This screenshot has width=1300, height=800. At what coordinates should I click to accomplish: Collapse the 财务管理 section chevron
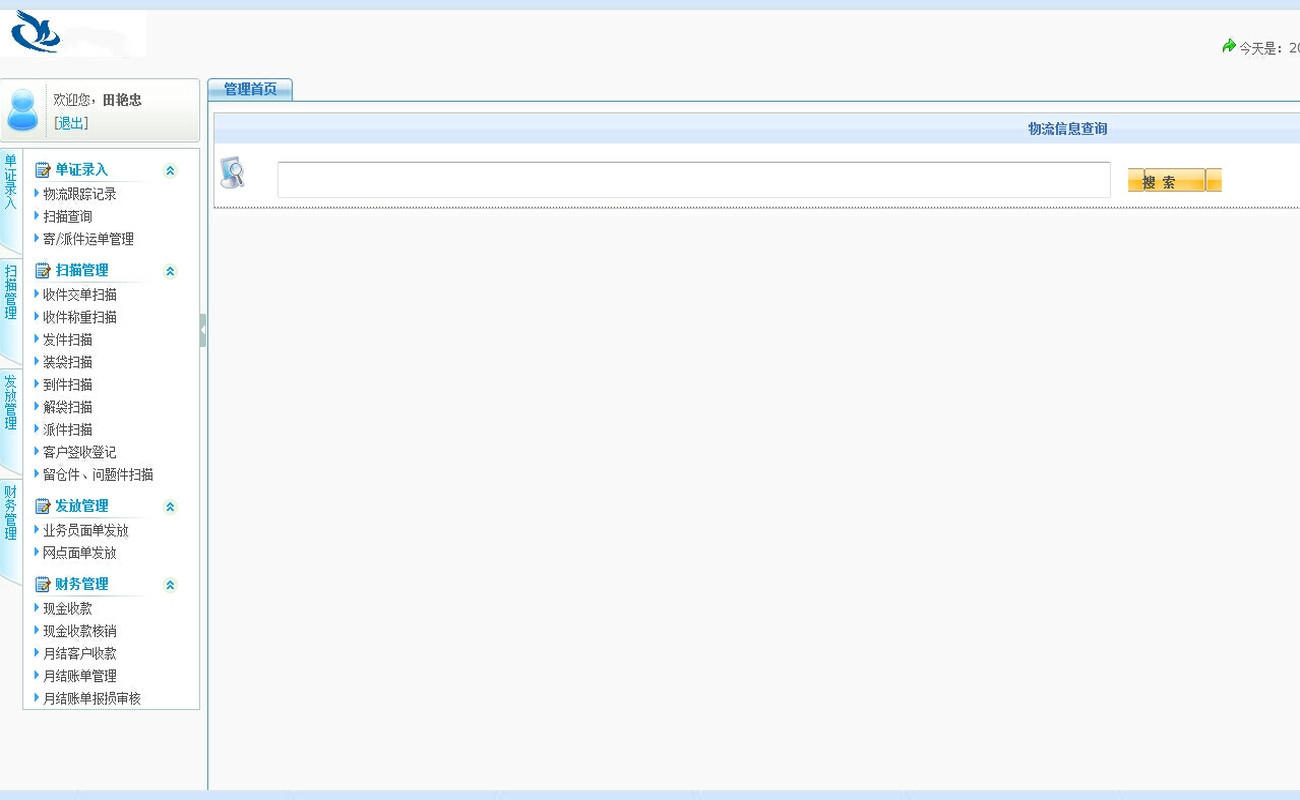[170, 585]
